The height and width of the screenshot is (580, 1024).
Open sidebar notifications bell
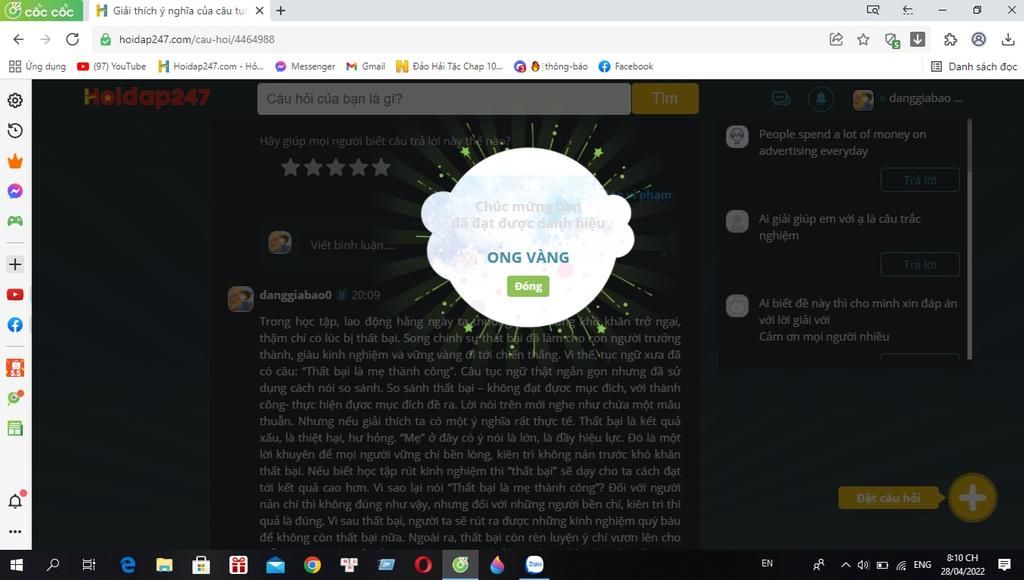[x=15, y=500]
